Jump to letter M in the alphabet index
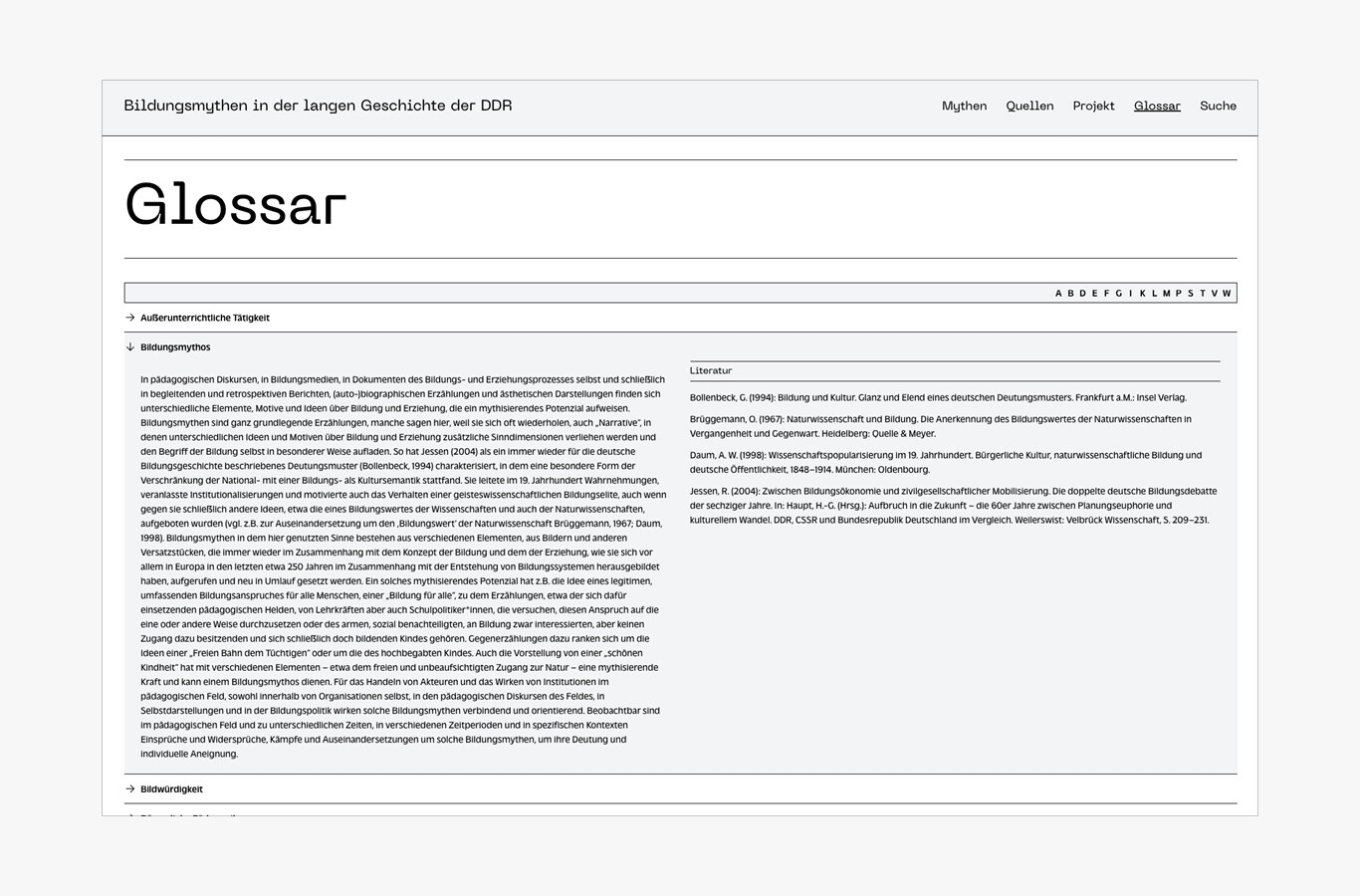Image resolution: width=1360 pixels, height=896 pixels. click(x=1166, y=294)
